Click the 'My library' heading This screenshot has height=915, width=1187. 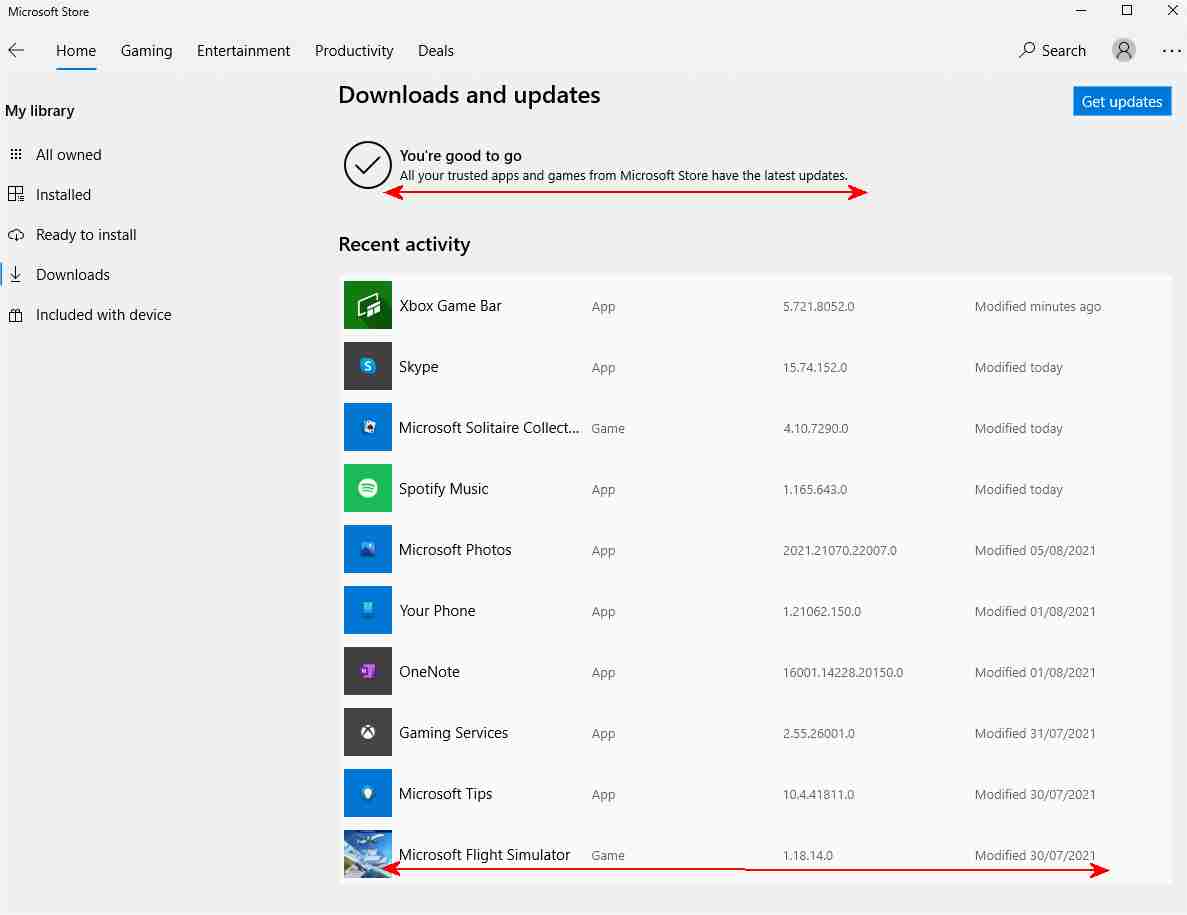39,110
